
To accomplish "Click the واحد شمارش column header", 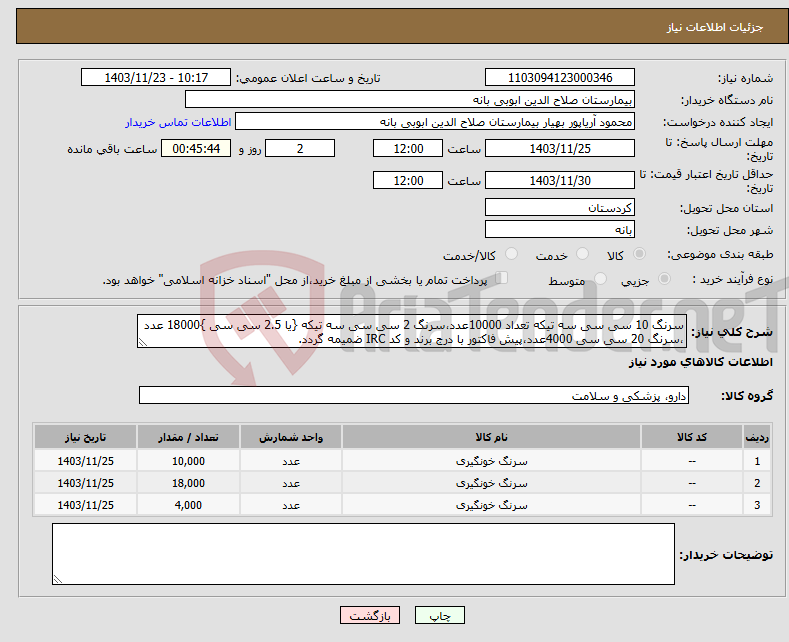I will (291, 437).
